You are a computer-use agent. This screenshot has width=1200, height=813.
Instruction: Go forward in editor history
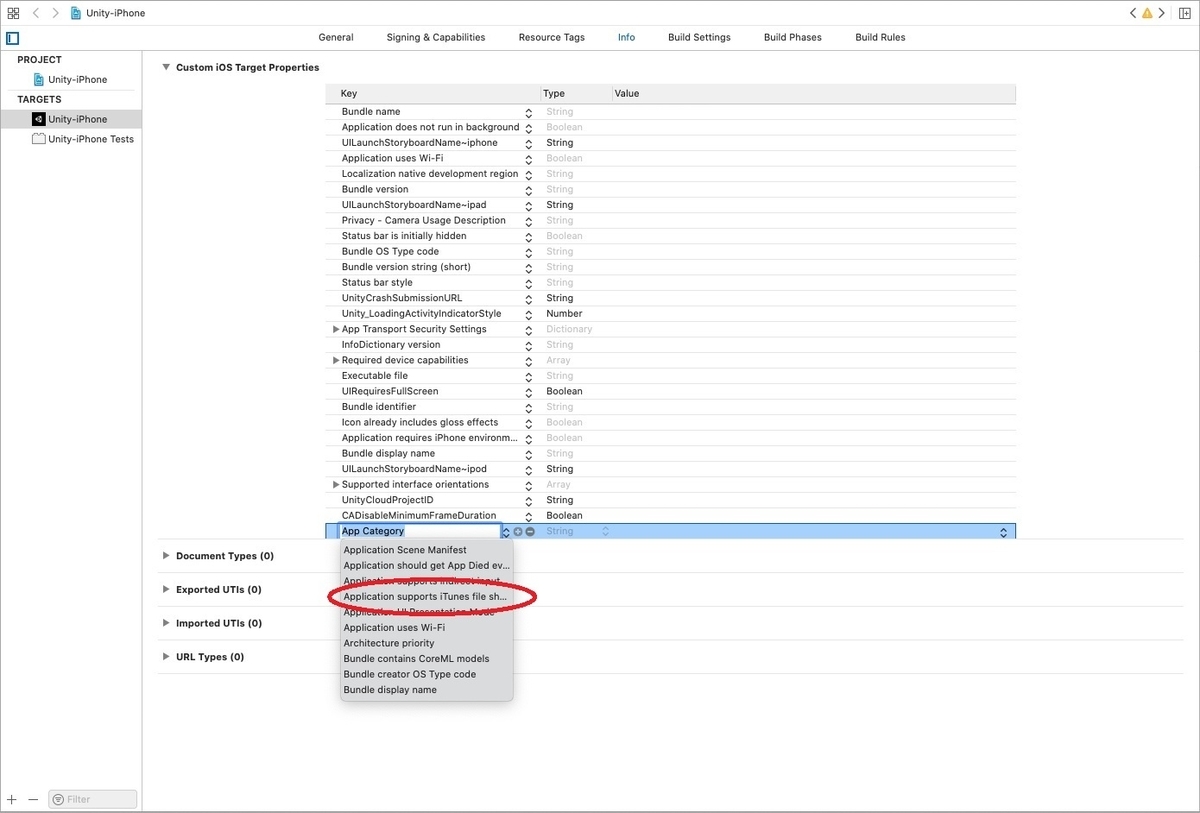[x=55, y=13]
